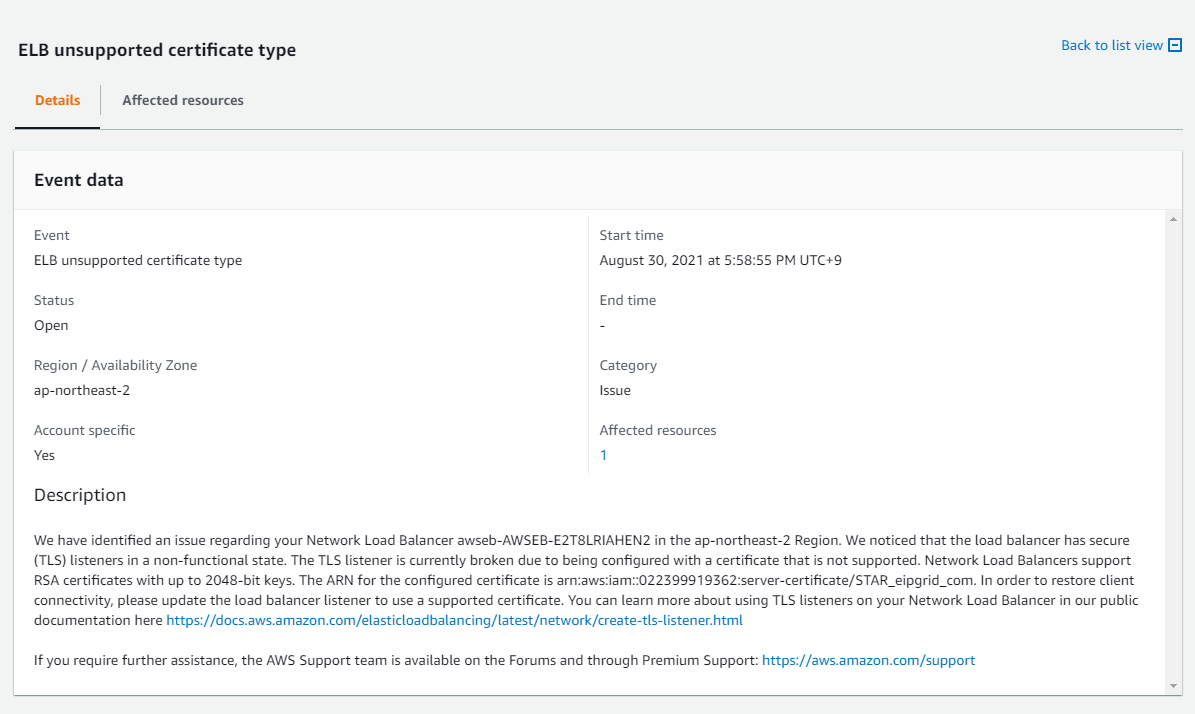The image size is (1195, 714).
Task: Click the Status value Open
Action: [x=51, y=325]
